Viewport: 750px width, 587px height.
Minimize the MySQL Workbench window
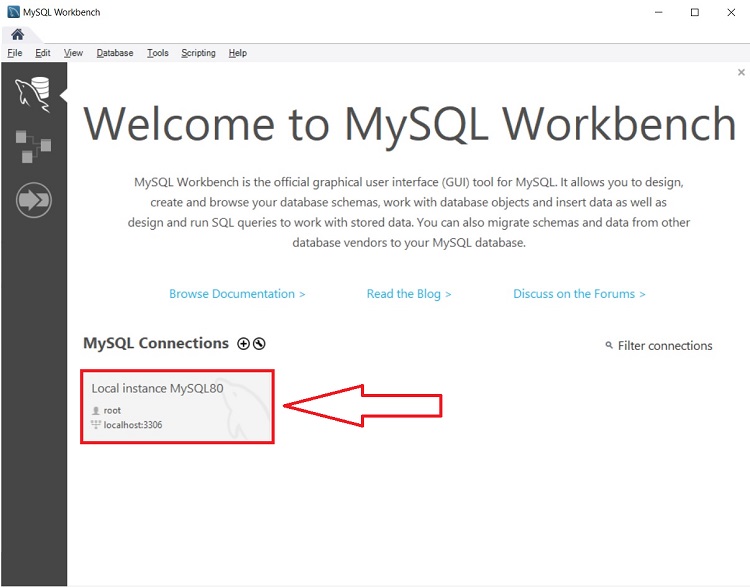tap(659, 12)
